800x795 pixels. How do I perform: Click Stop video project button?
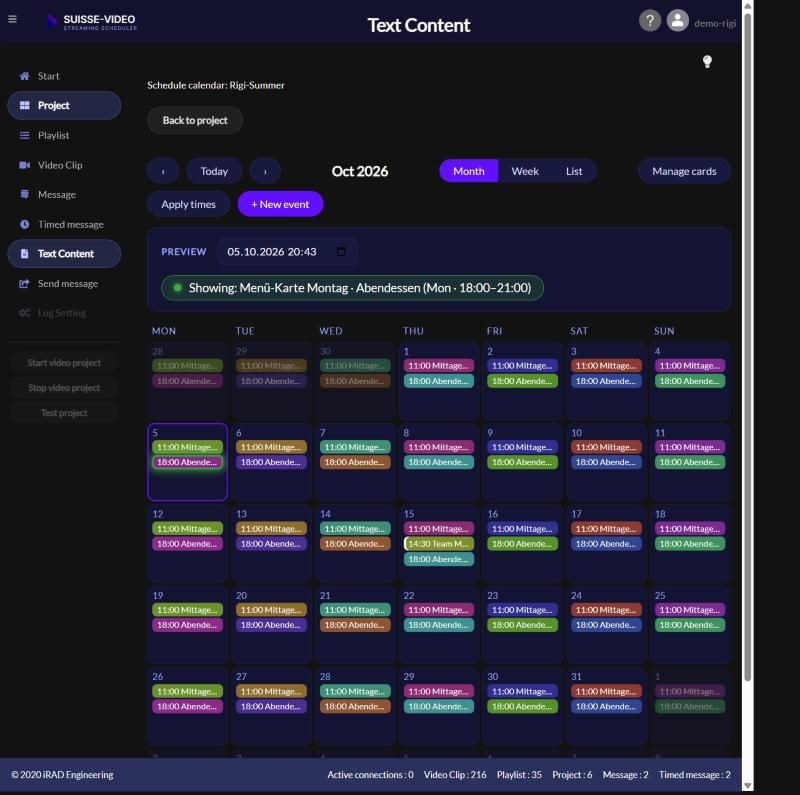(x=64, y=388)
